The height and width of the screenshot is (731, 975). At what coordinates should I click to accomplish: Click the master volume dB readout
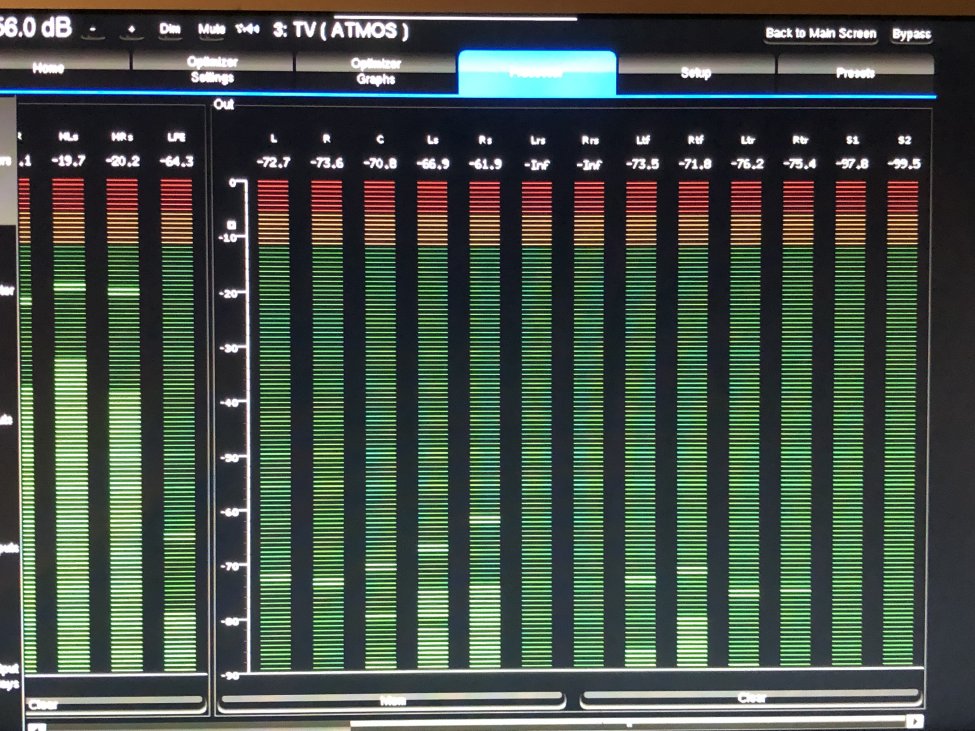(x=35, y=28)
